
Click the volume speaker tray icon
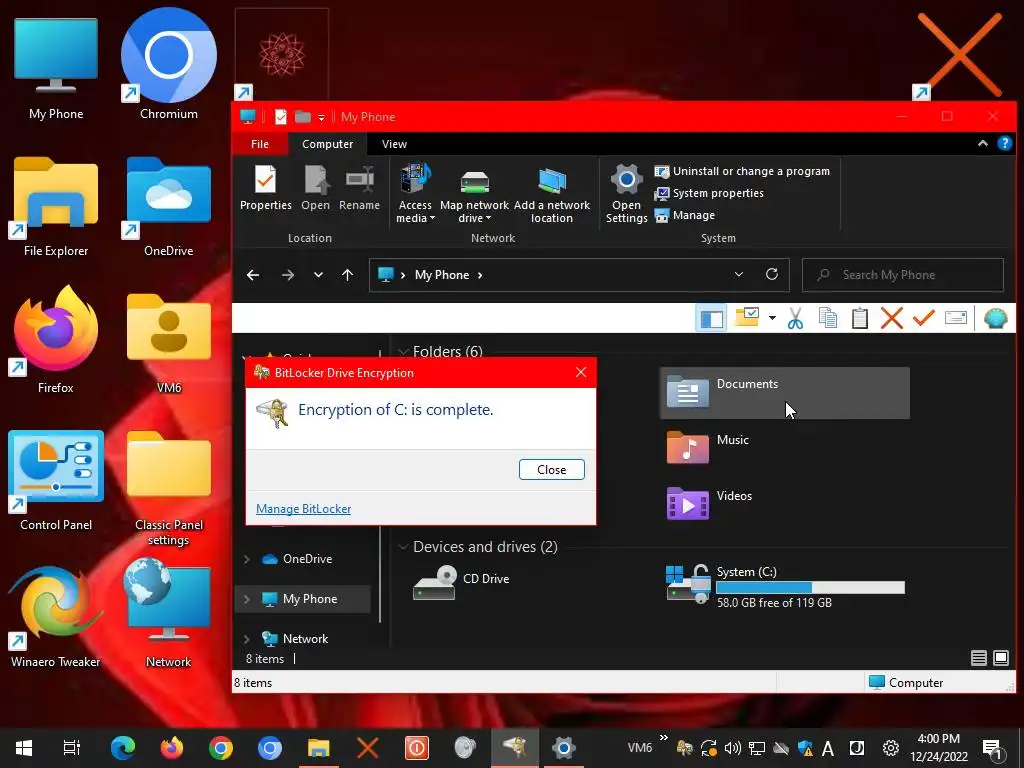point(733,748)
